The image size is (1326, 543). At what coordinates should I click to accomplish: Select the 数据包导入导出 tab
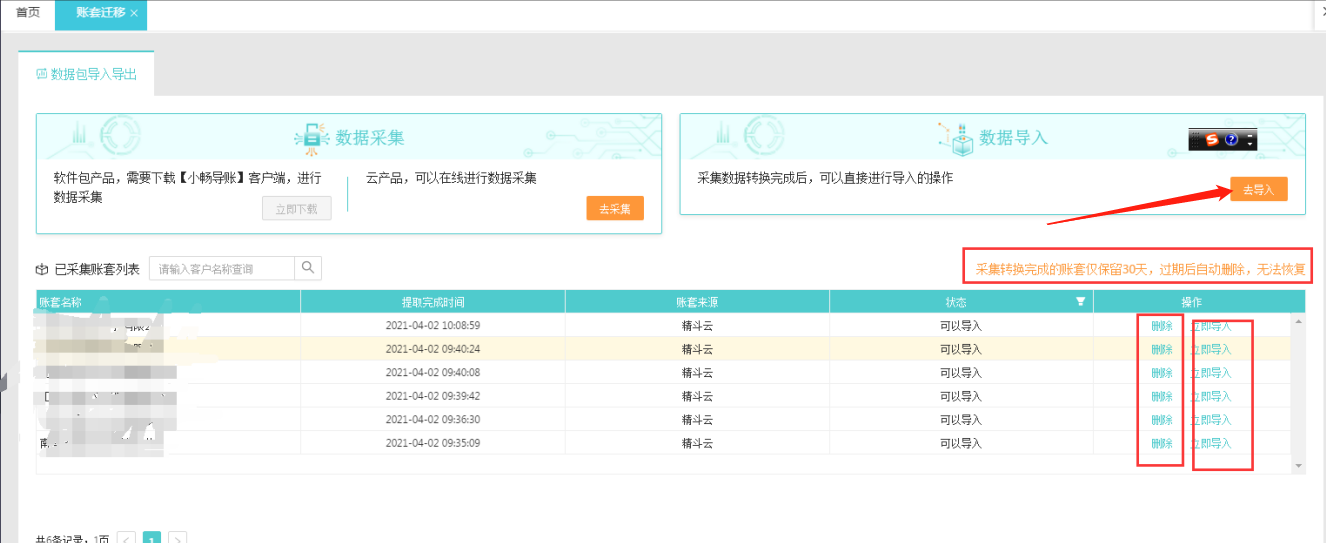click(x=87, y=74)
